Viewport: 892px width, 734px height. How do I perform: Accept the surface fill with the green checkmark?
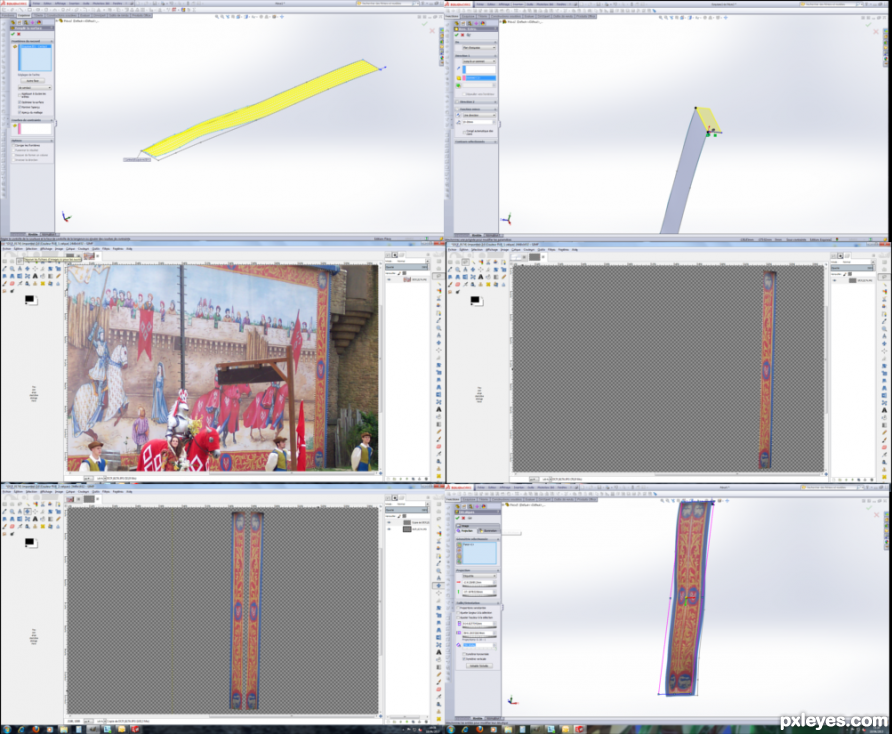pyautogui.click(x=13, y=34)
